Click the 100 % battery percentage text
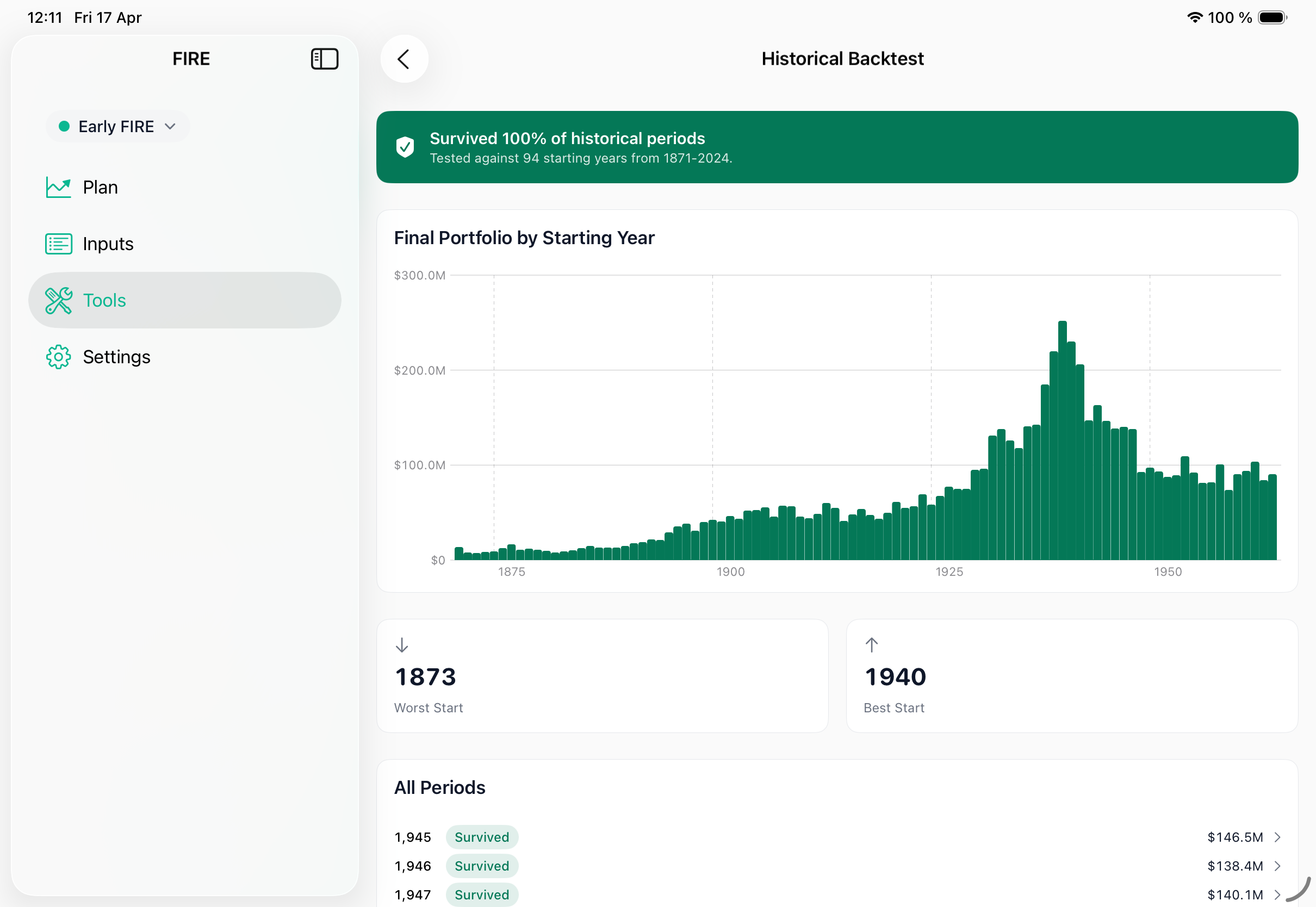The width and height of the screenshot is (1316, 907). coord(1230,17)
